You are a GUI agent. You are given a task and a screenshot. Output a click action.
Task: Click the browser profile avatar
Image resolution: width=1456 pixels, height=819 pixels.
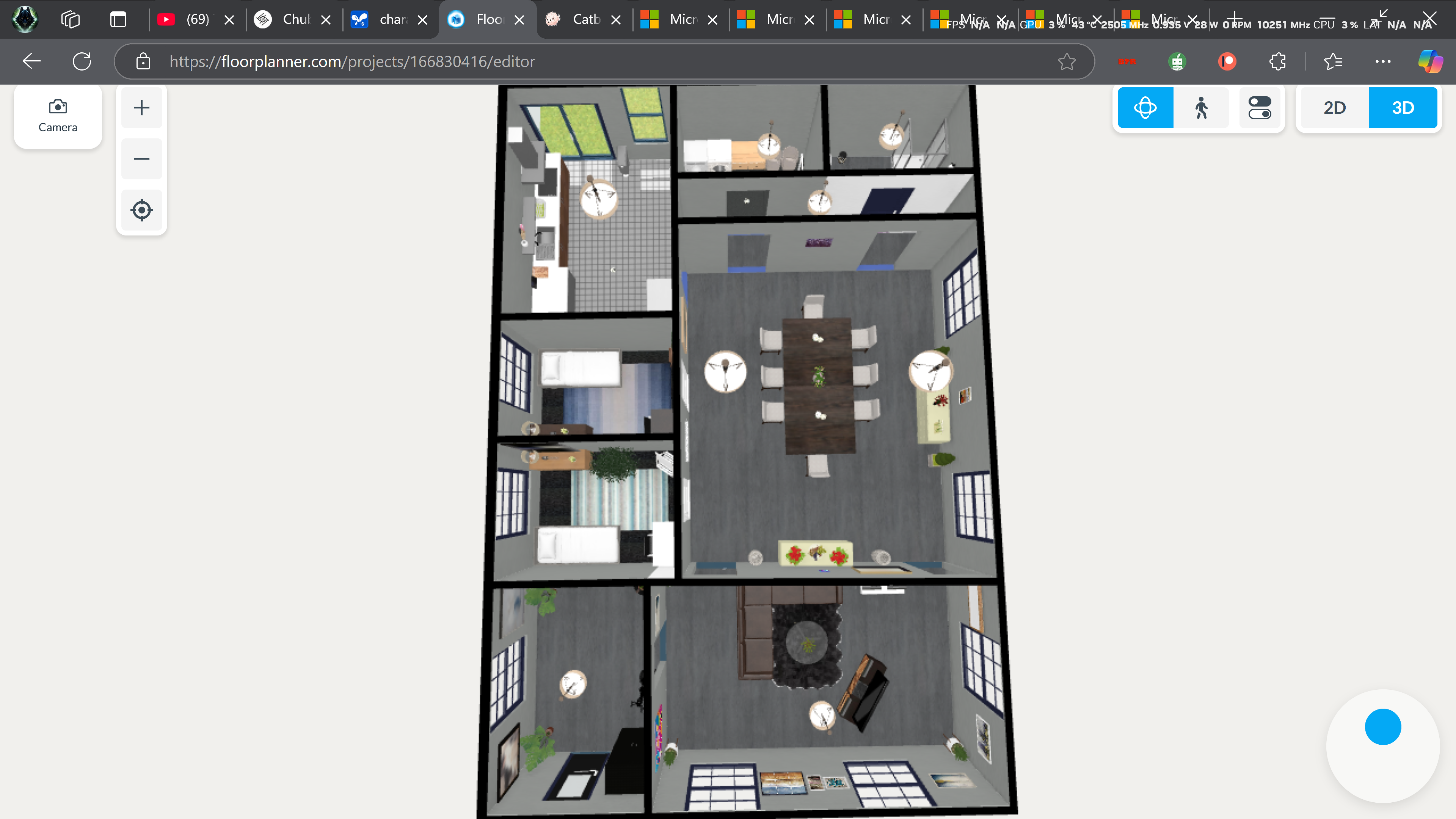tap(25, 19)
